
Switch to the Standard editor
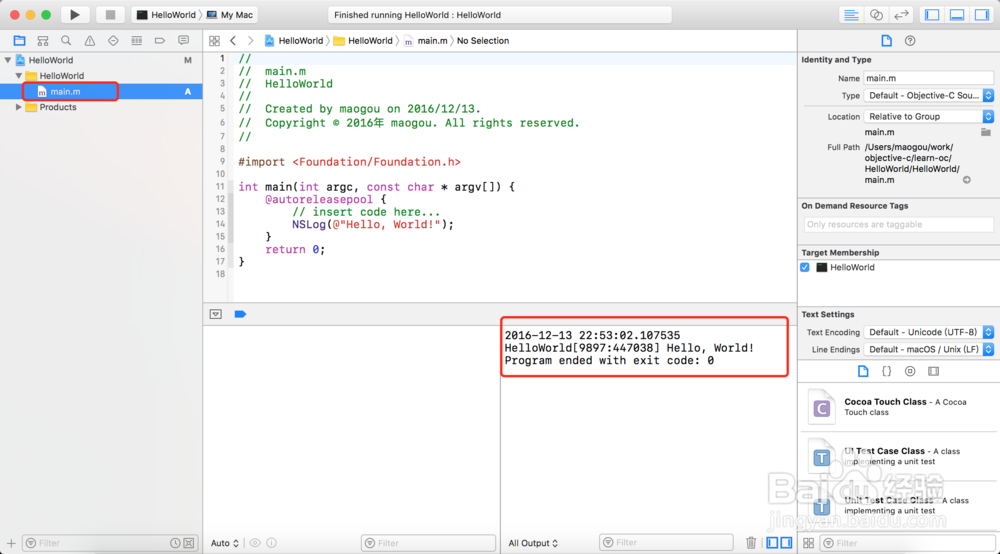point(851,15)
